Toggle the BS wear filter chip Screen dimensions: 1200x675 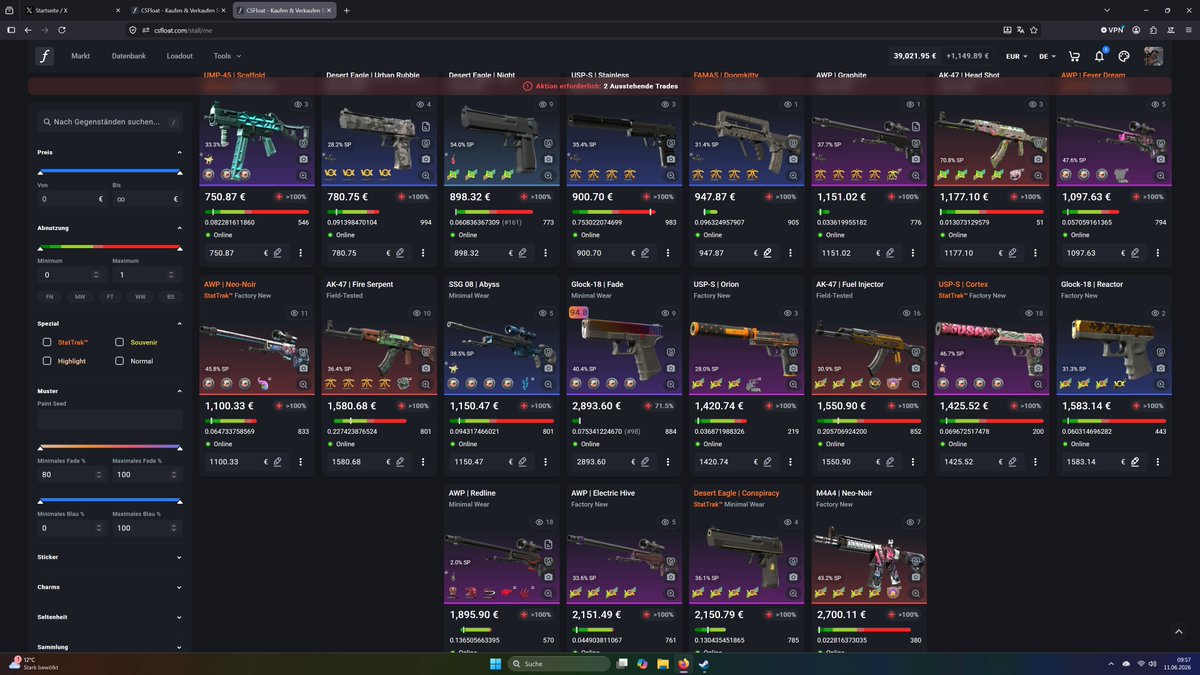pos(170,297)
